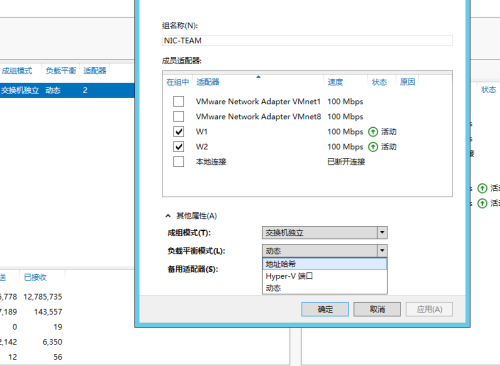Click the VMware Network Adapter VMnet8 row name
Screen dimensions: 500x366
(258, 116)
